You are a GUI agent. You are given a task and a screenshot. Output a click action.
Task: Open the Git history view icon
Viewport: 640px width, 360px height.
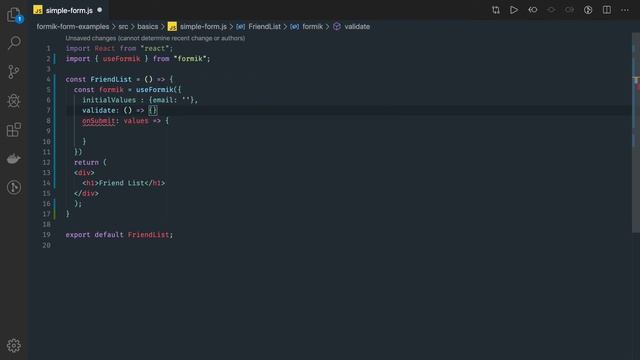(x=14, y=187)
